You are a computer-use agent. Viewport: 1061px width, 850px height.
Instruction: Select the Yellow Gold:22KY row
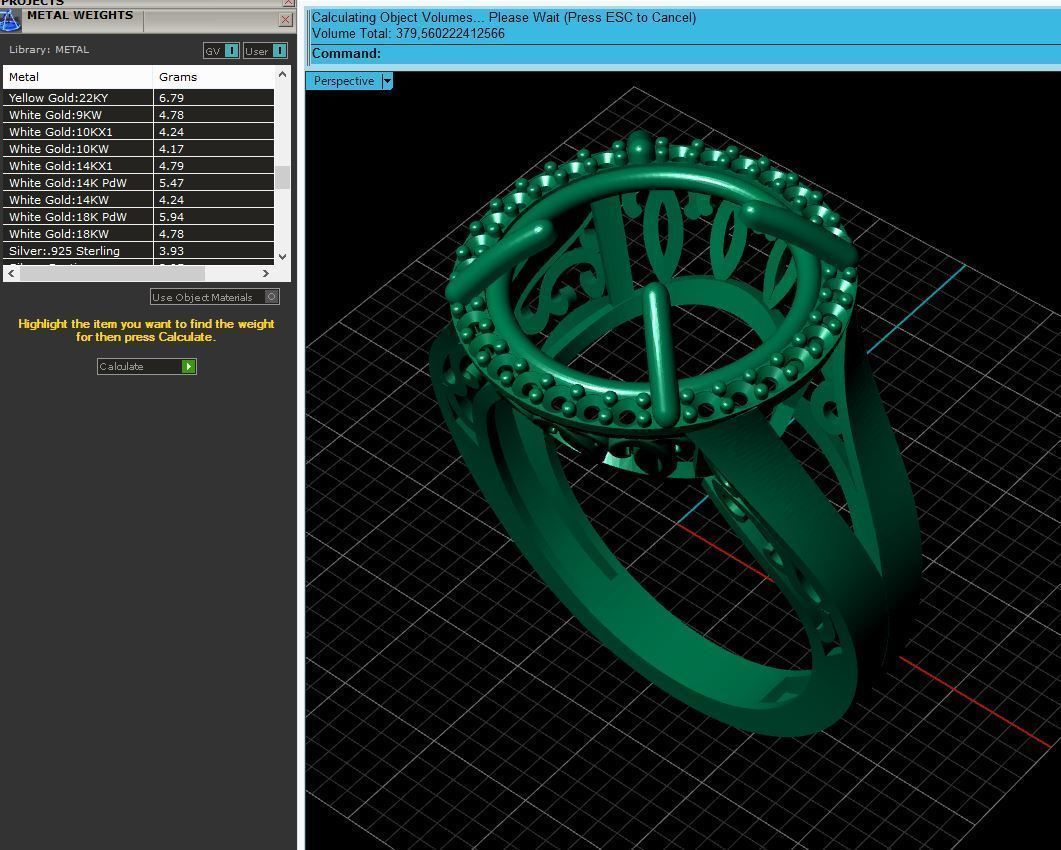pos(139,97)
